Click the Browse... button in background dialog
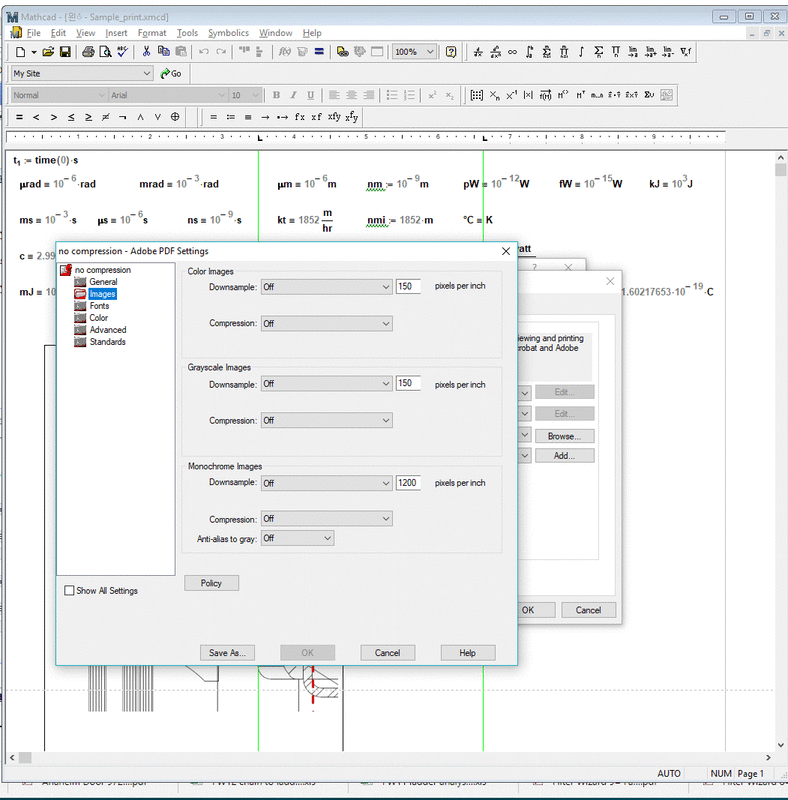788x800 pixels. coord(564,436)
